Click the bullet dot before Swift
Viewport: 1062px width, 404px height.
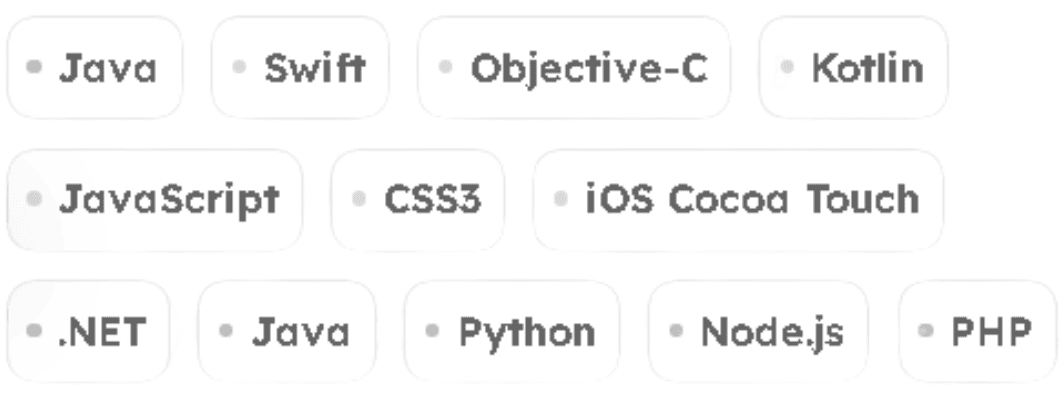pos(239,66)
